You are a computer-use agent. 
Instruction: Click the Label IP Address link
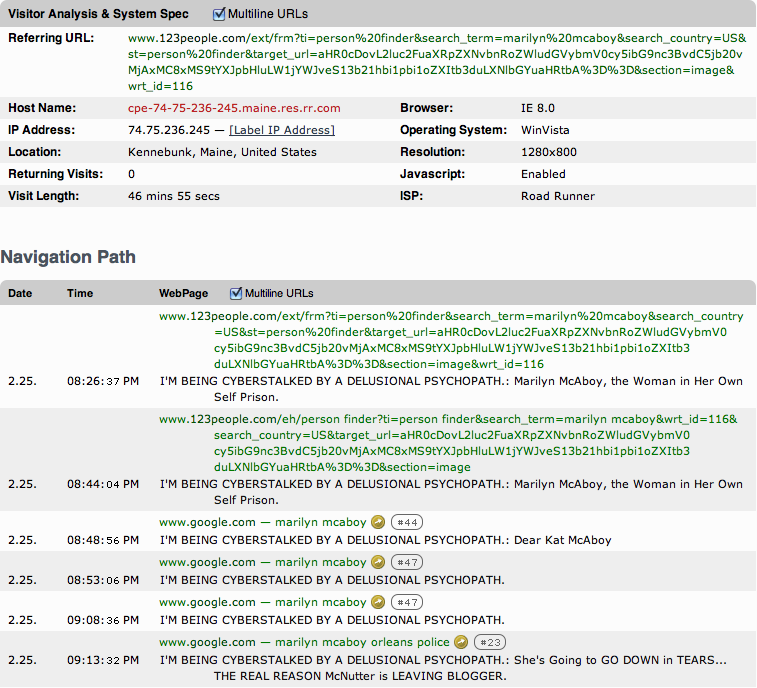(x=282, y=130)
